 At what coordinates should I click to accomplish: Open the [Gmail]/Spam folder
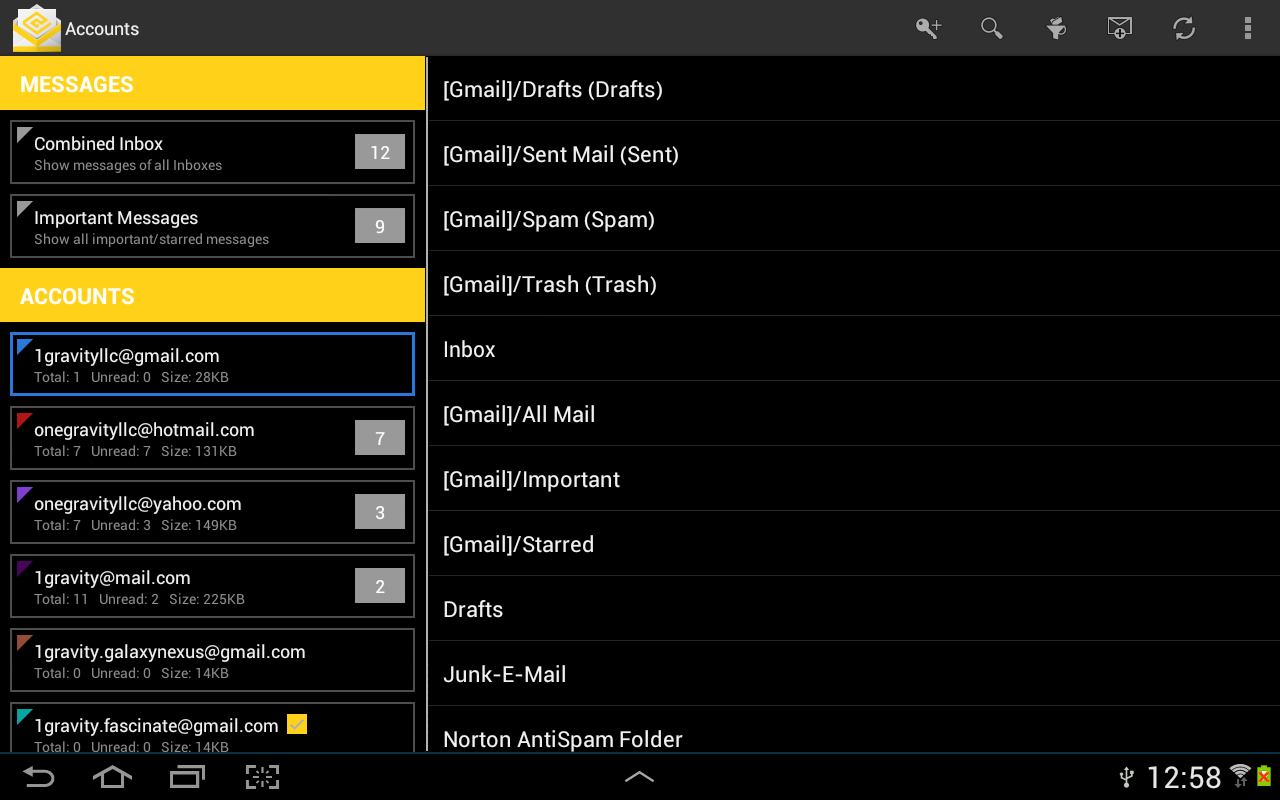[x=548, y=219]
